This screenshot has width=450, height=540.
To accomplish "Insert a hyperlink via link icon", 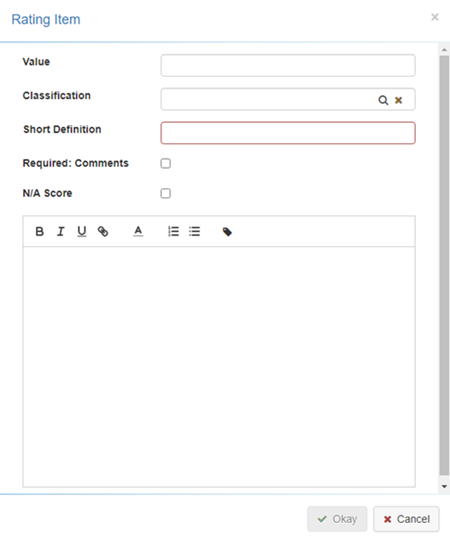I will (103, 231).
